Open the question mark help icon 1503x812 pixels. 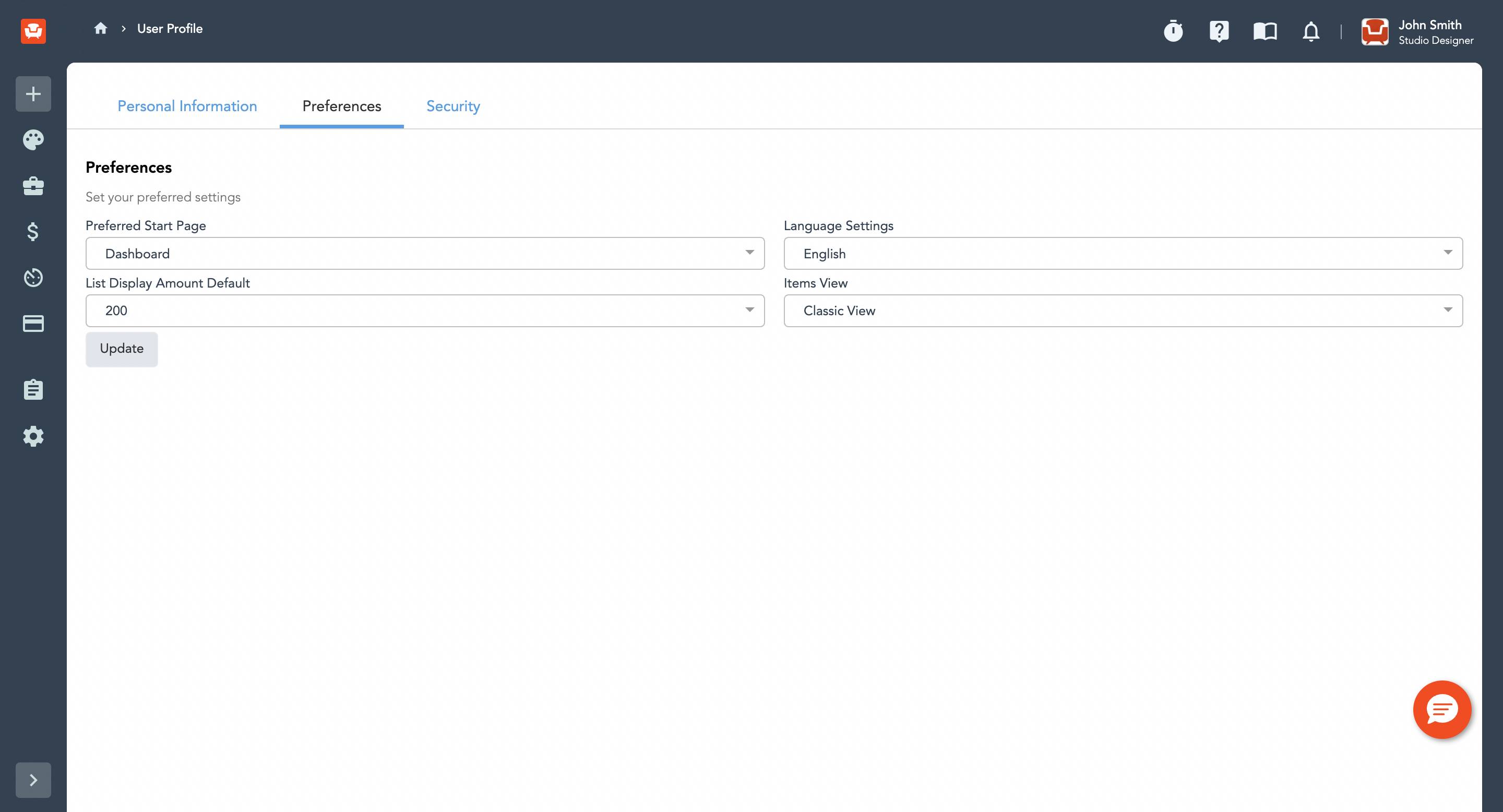(1220, 31)
